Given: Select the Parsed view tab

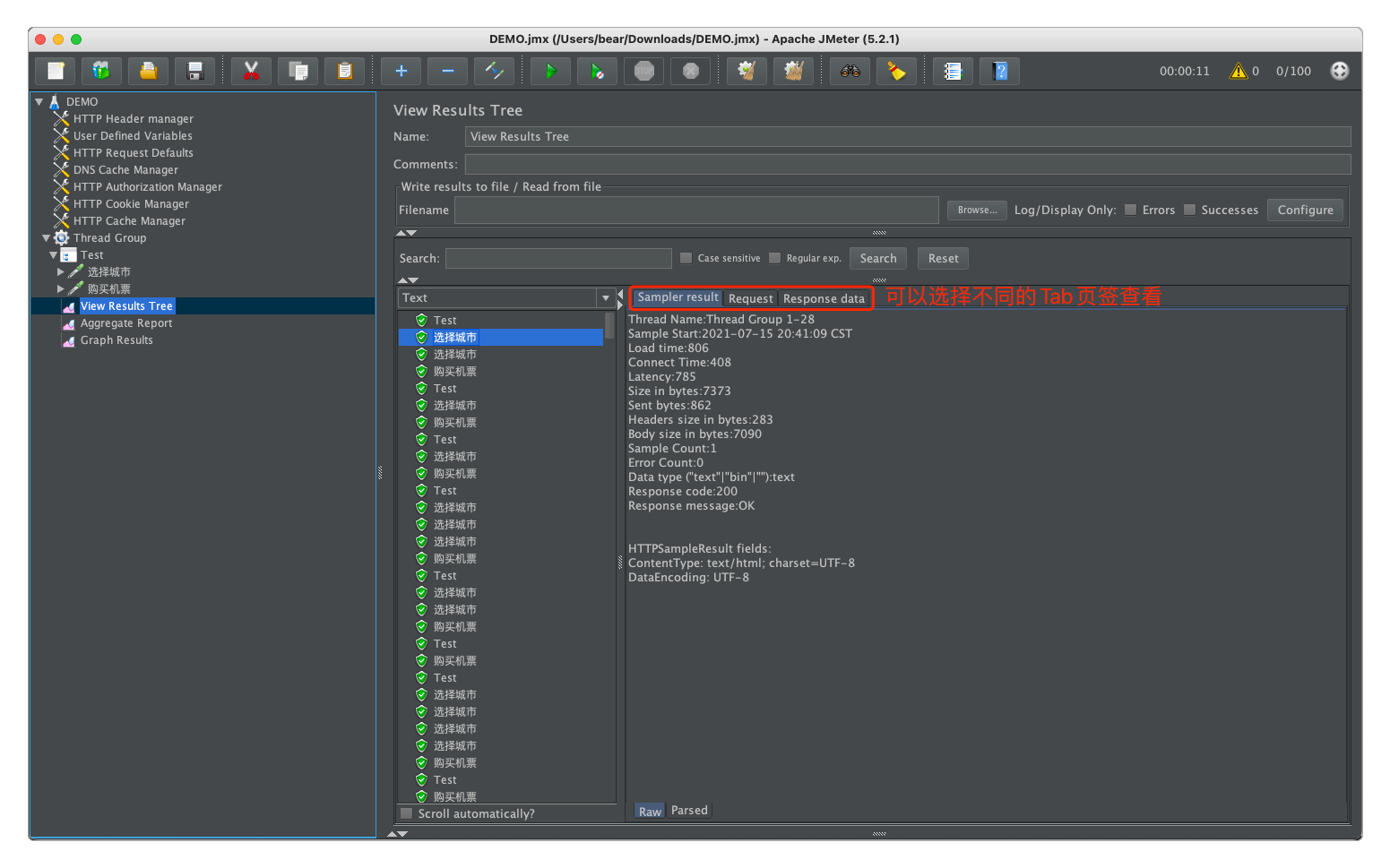Looking at the screenshot, I should pos(689,810).
